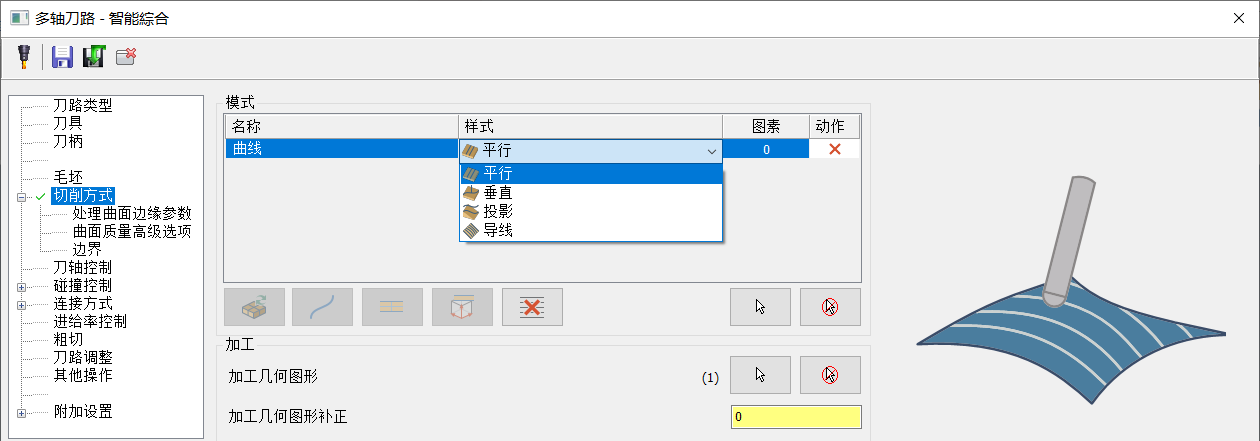Click the deselect button beside 加工几何图形

(x=830, y=375)
